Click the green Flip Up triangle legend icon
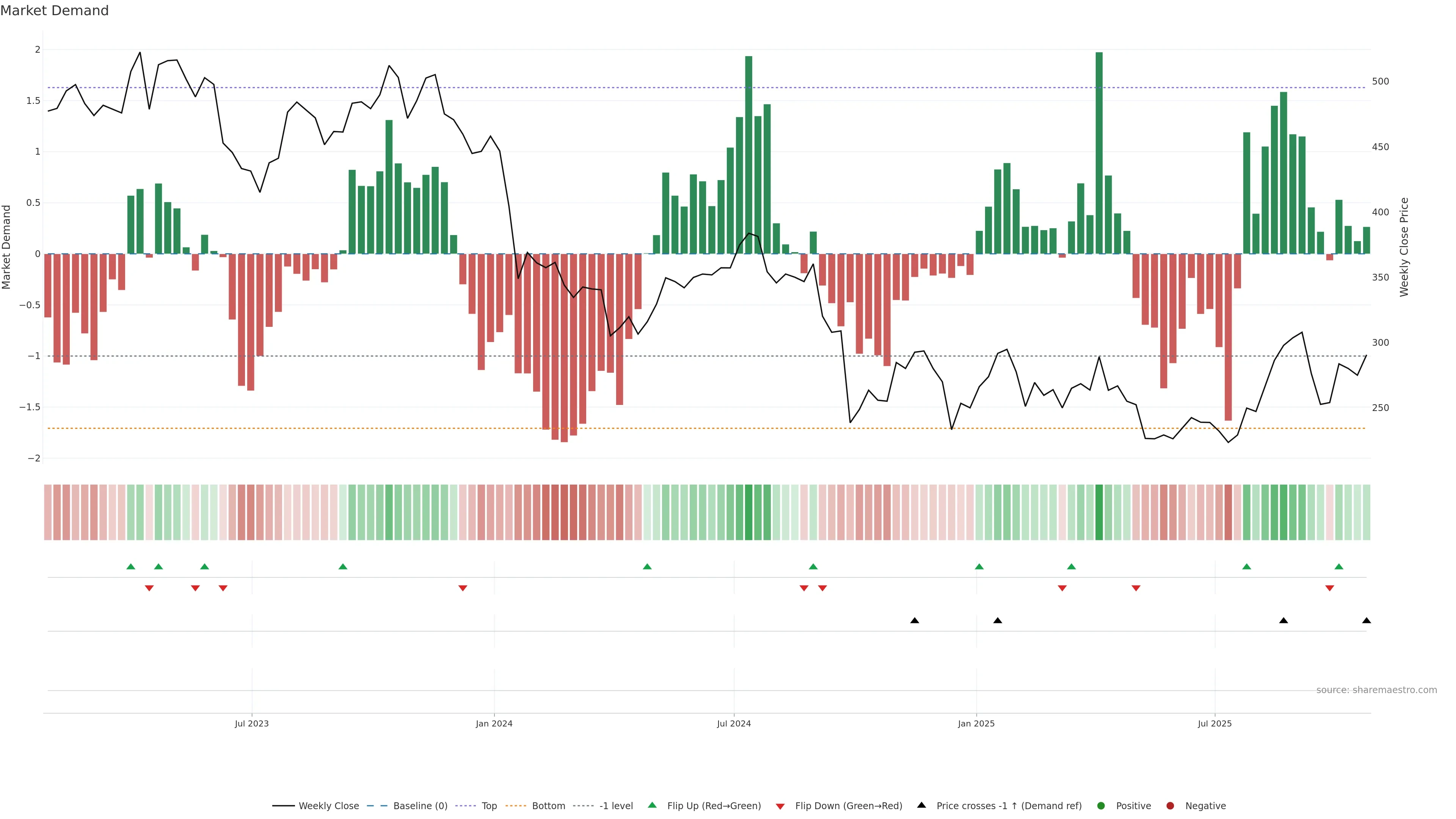This screenshot has height=819, width=1456. coord(652,805)
